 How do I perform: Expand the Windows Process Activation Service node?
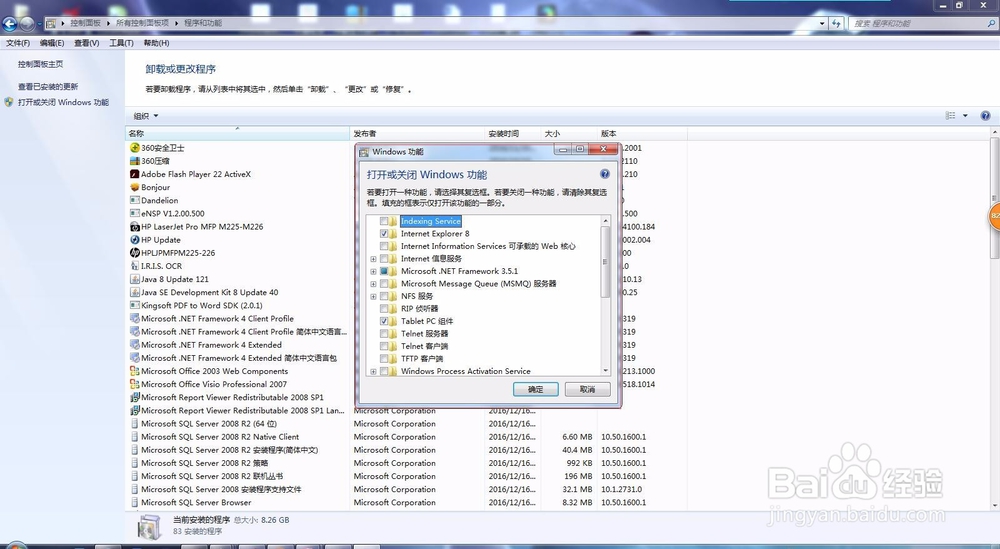pos(373,371)
